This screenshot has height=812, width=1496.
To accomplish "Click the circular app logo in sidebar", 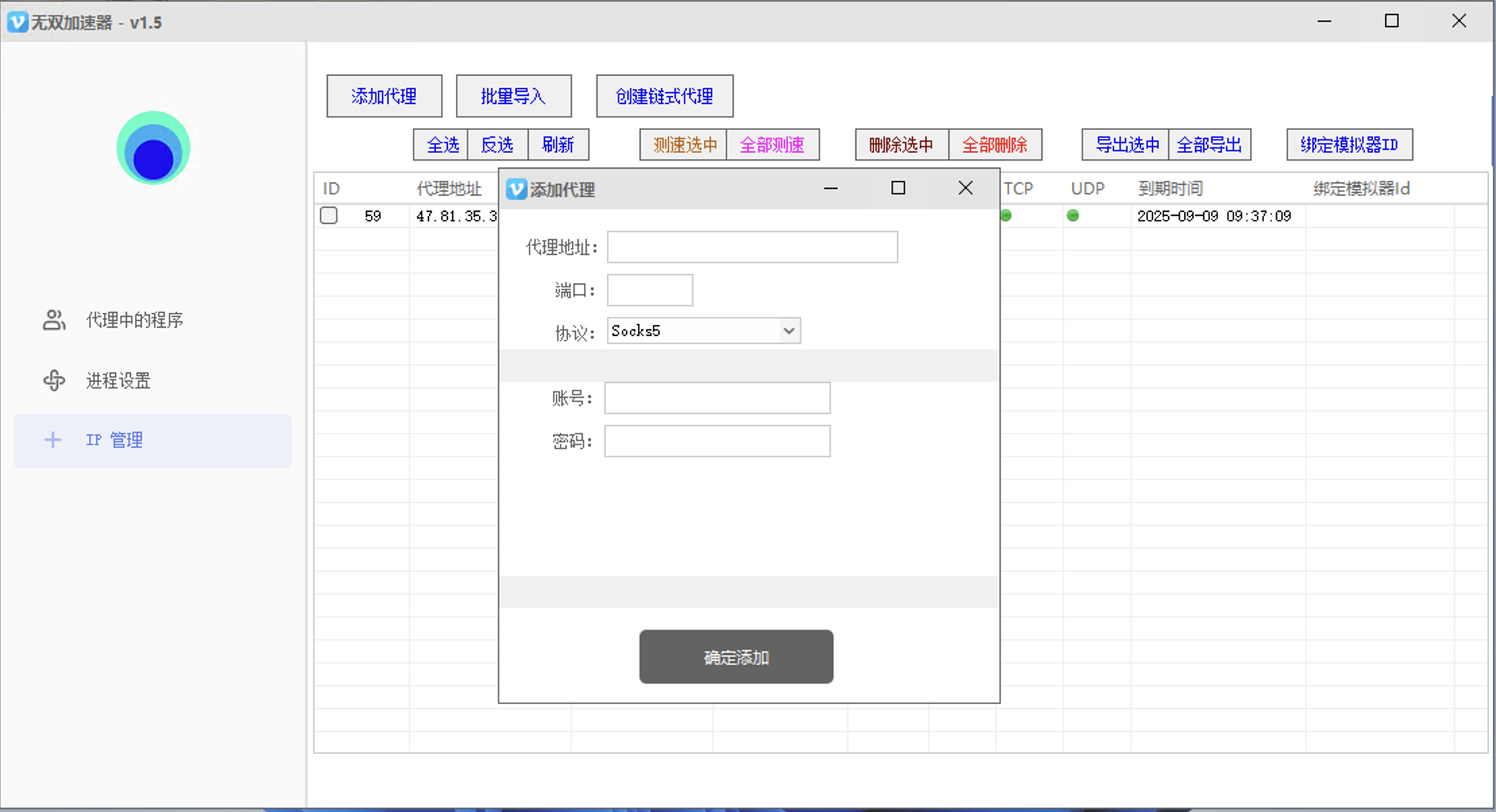I will [152, 148].
